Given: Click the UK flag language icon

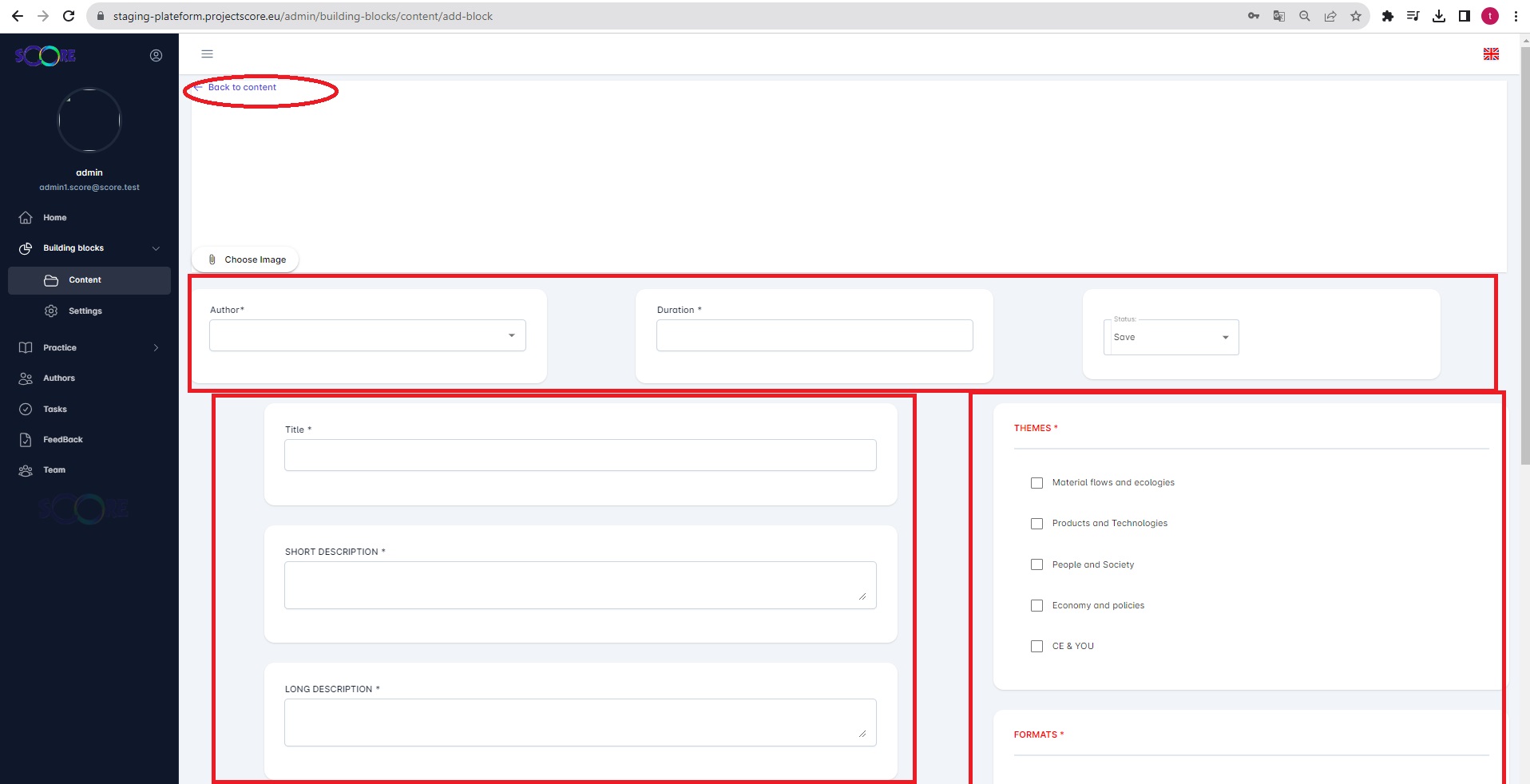Looking at the screenshot, I should tap(1490, 54).
